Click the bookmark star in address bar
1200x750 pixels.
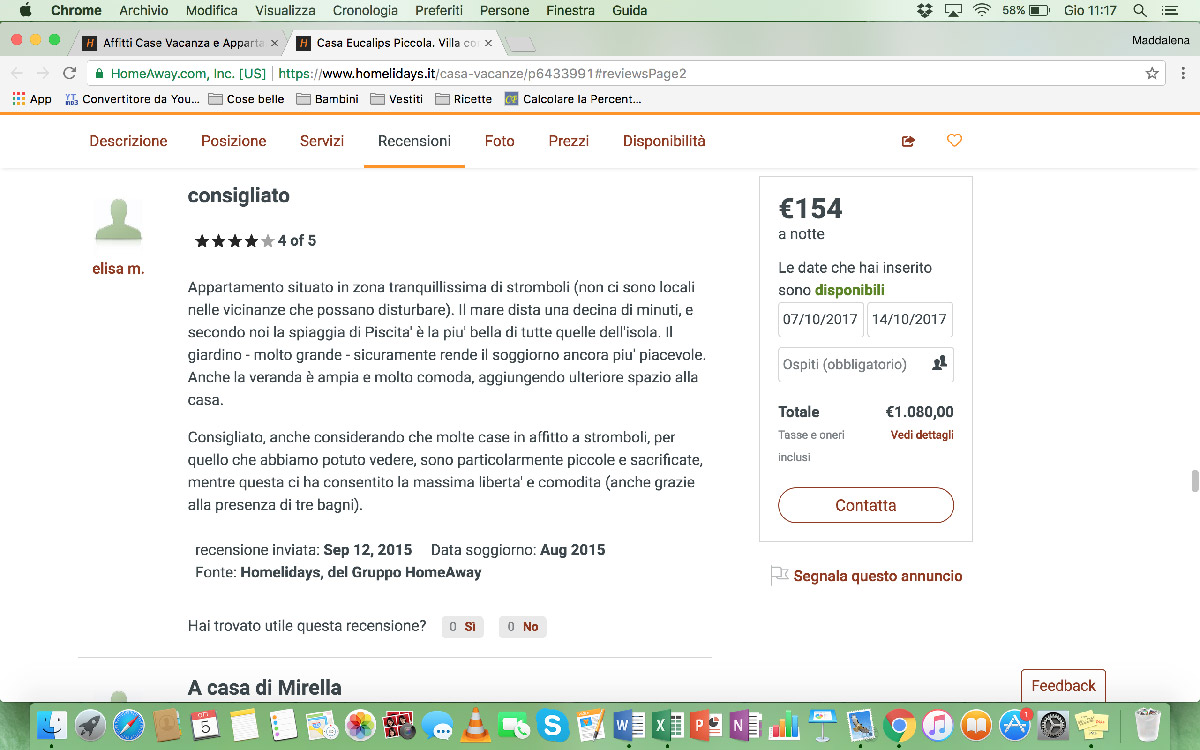click(1152, 73)
